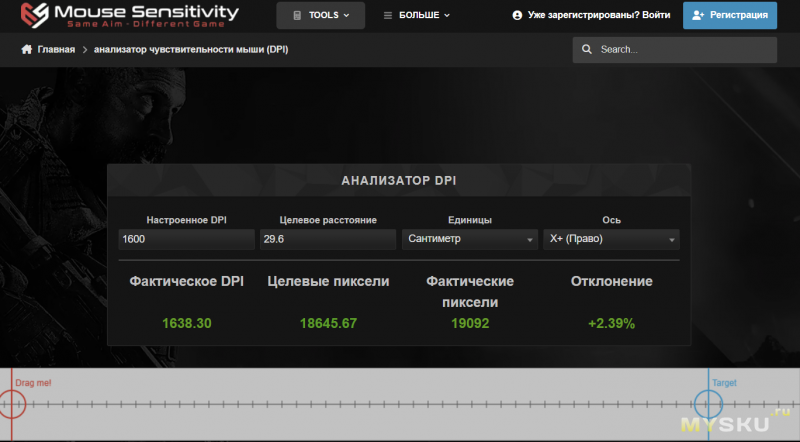Click the Войти sign-in link
This screenshot has width=800, height=442.
click(656, 16)
